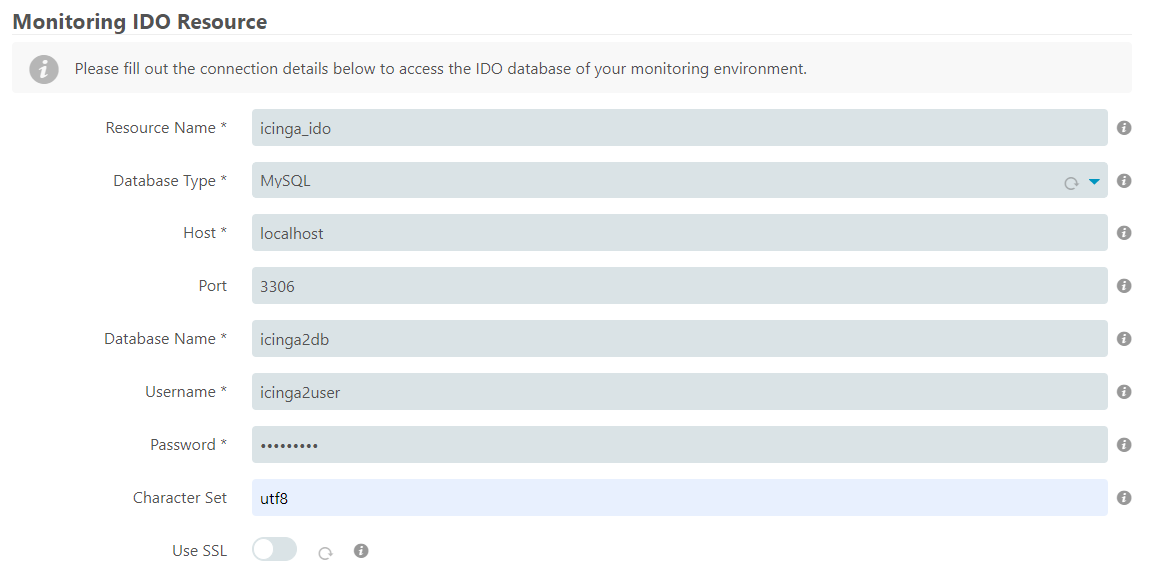Click info icon beside Username field
The width and height of the screenshot is (1160, 584).
1124,392
